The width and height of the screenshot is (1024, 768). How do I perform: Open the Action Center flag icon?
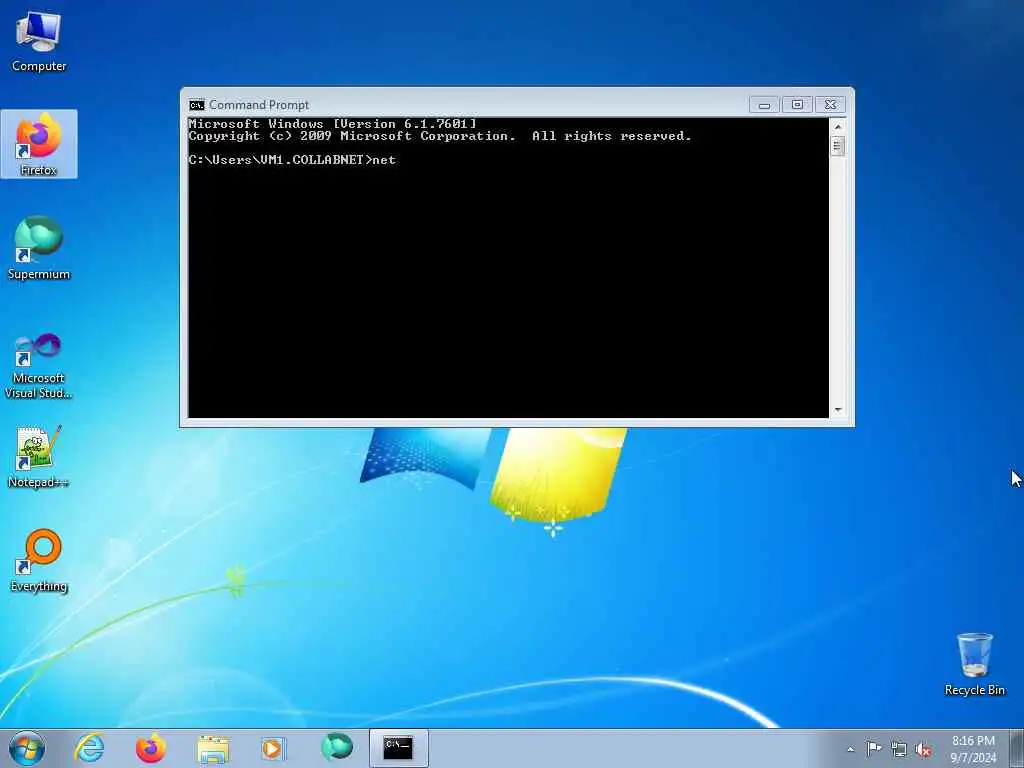874,748
